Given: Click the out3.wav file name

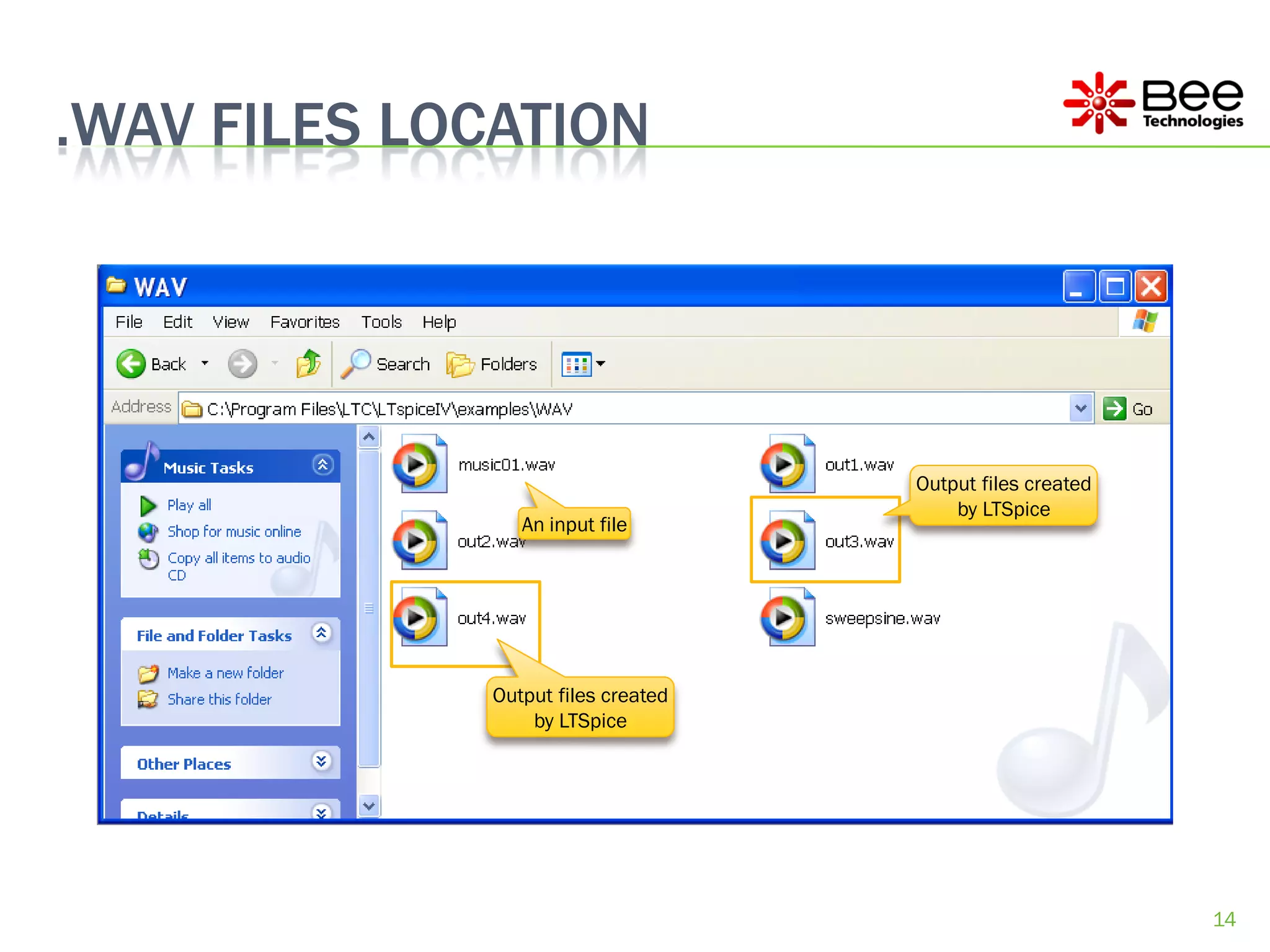Looking at the screenshot, I should (859, 542).
